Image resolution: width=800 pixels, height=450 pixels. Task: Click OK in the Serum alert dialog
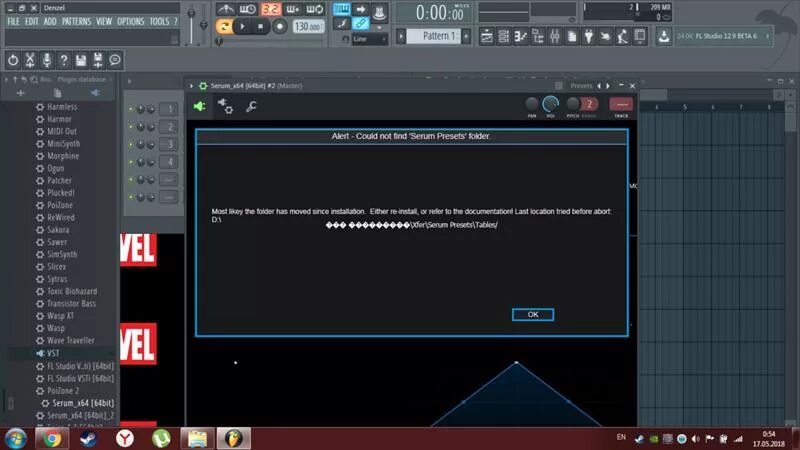(x=533, y=314)
